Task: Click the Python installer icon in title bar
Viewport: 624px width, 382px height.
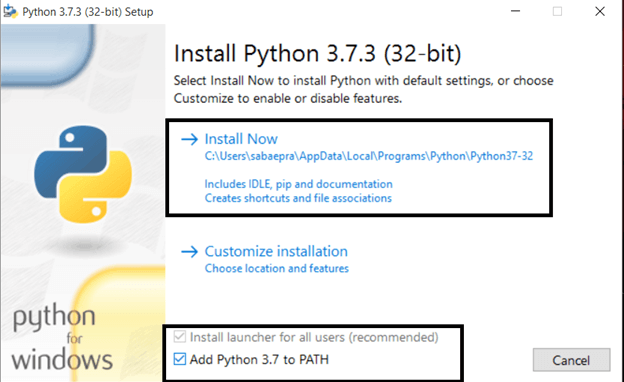Action: (x=10, y=12)
